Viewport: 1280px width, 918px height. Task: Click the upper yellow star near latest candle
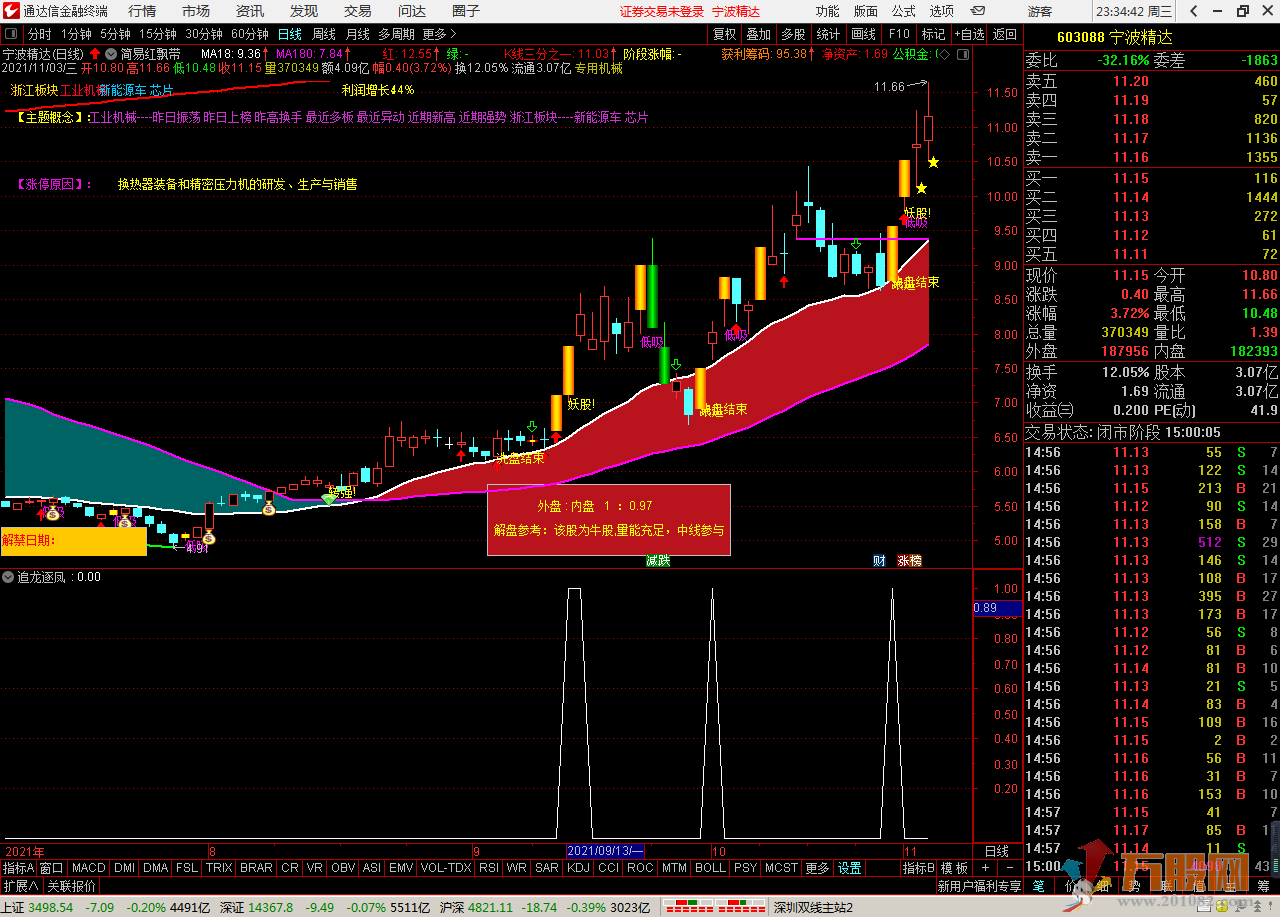[x=933, y=162]
